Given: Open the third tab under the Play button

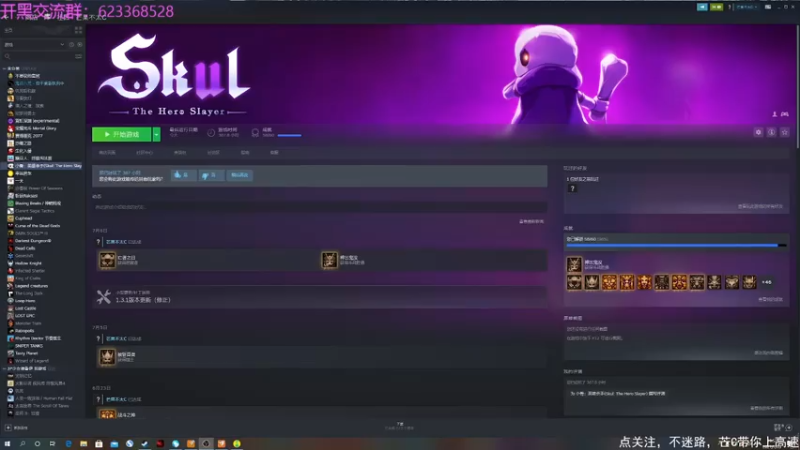Looking at the screenshot, I should click(180, 153).
